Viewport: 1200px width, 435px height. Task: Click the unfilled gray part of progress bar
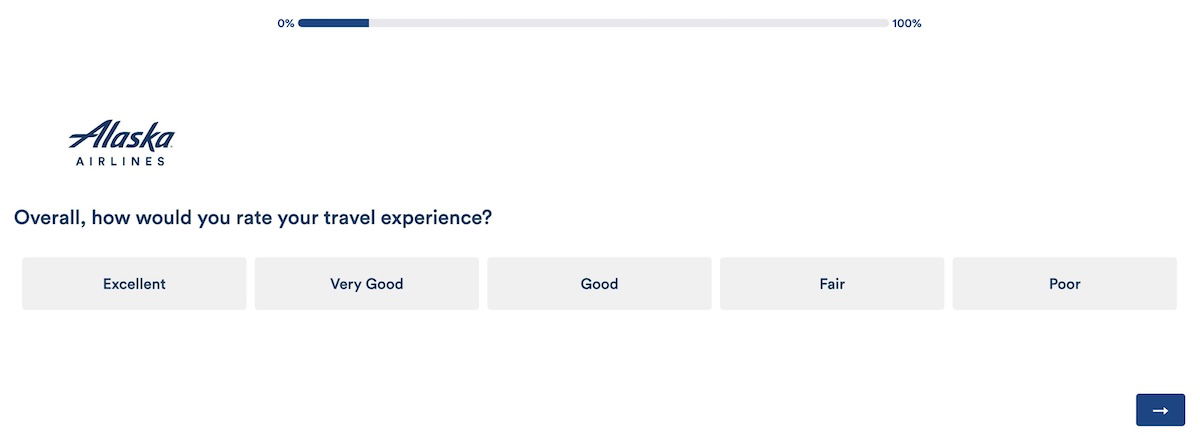point(628,23)
